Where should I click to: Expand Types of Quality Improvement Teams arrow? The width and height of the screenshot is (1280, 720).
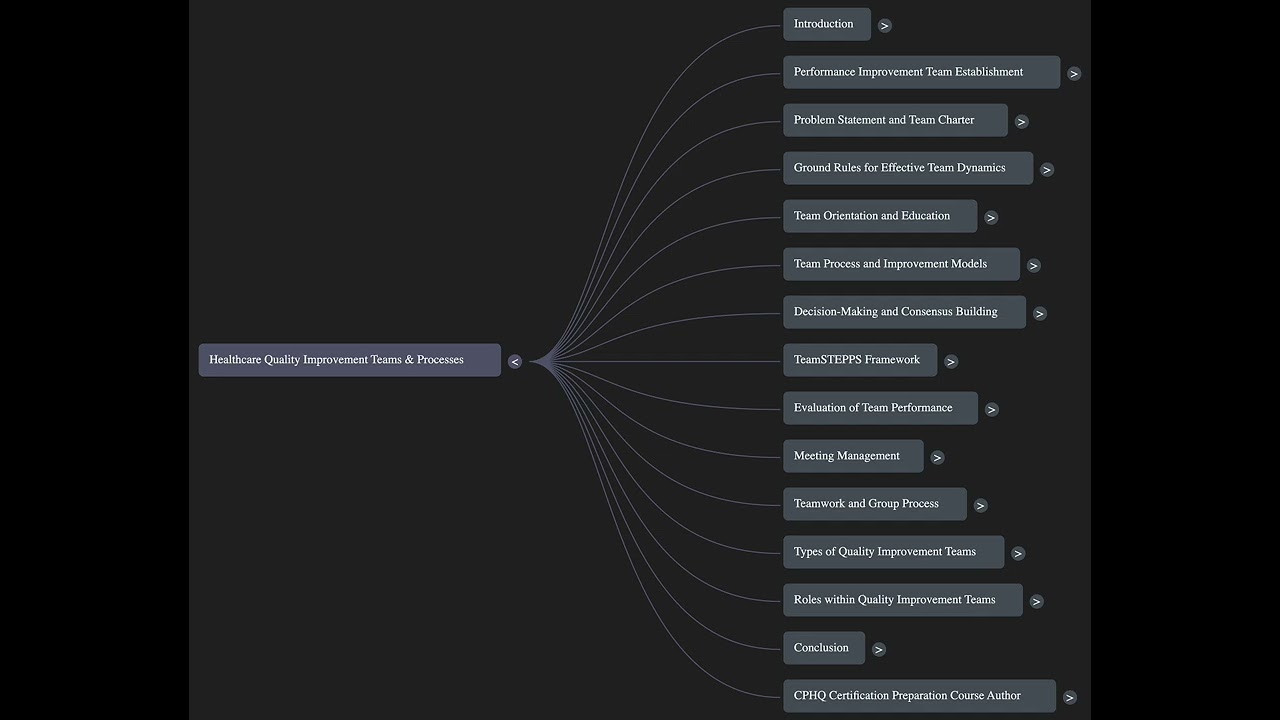(1018, 554)
